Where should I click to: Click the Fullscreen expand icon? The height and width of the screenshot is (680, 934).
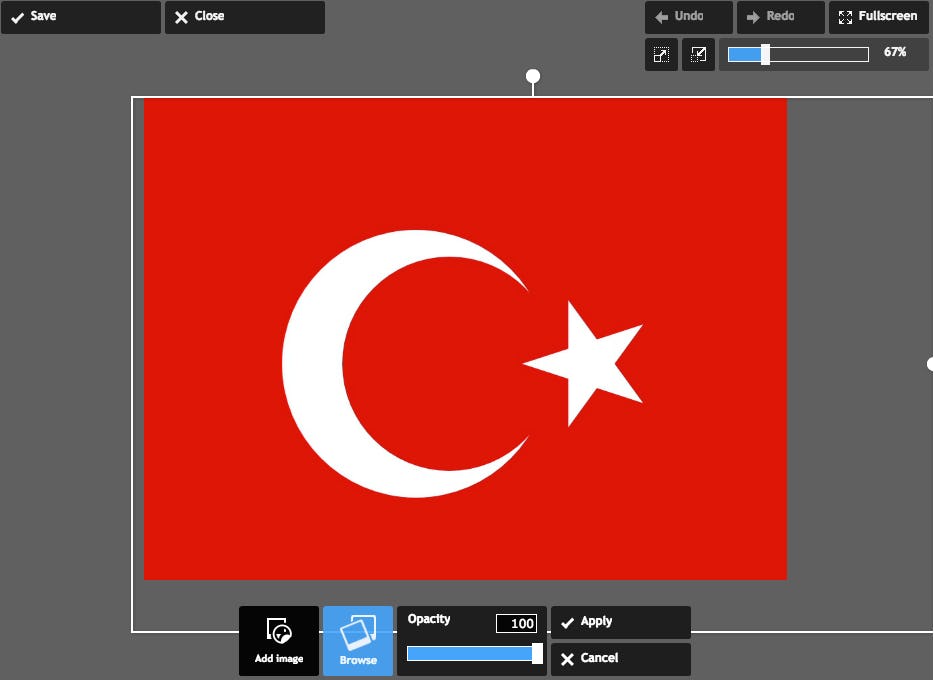pyautogui.click(x=844, y=16)
